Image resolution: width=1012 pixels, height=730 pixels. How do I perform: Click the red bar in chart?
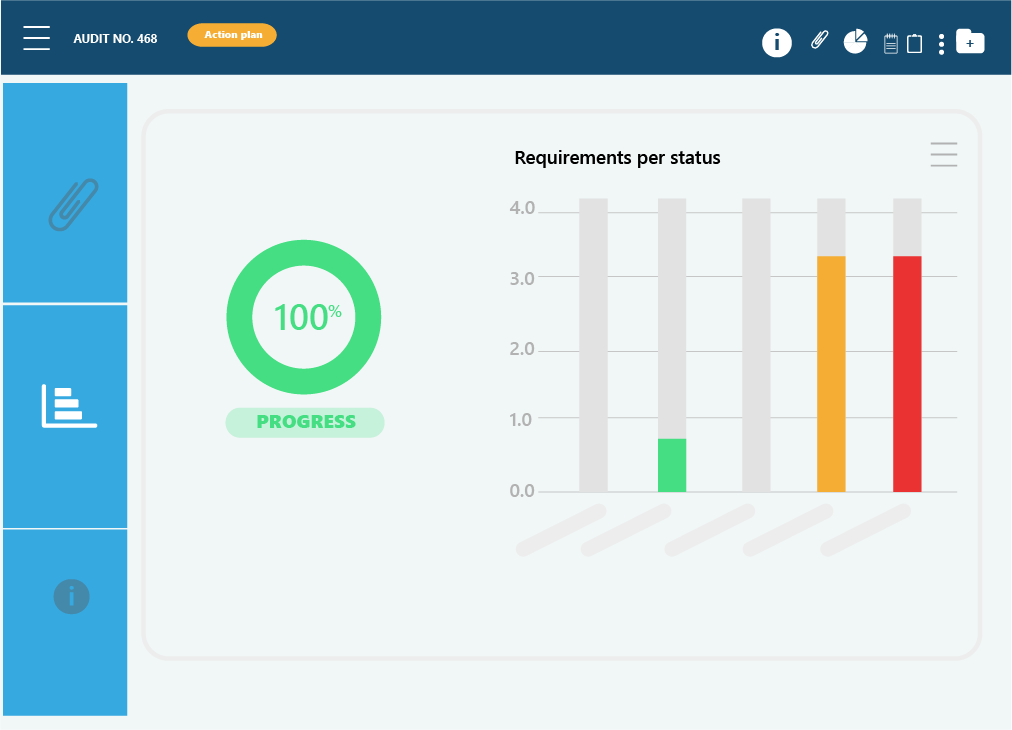point(907,374)
